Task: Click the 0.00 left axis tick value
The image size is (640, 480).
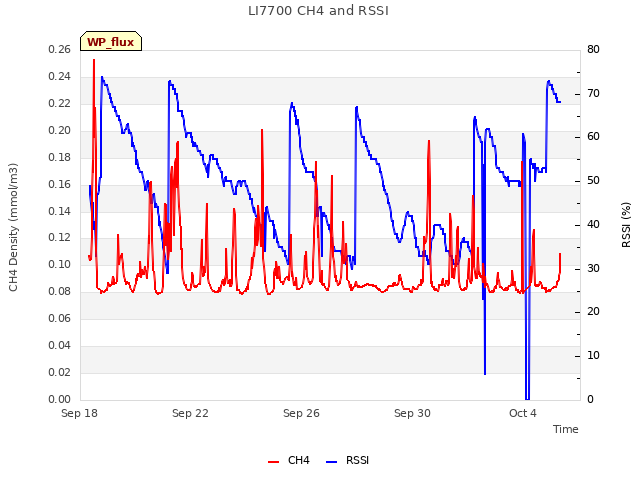Action: (60, 399)
